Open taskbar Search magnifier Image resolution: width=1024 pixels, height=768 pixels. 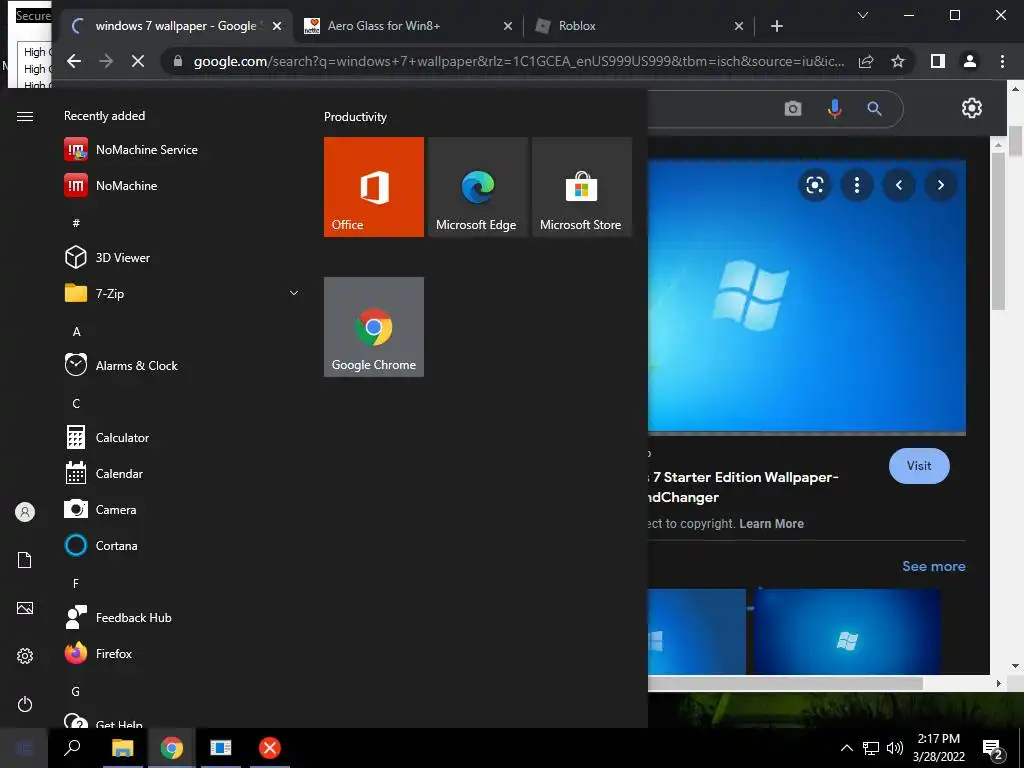click(72, 748)
